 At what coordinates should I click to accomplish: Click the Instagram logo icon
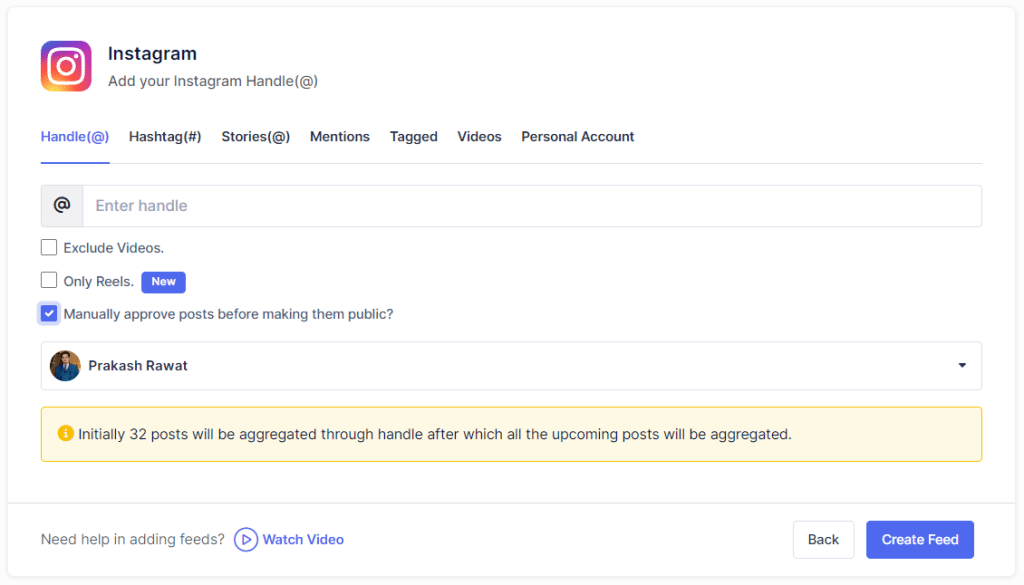(66, 66)
